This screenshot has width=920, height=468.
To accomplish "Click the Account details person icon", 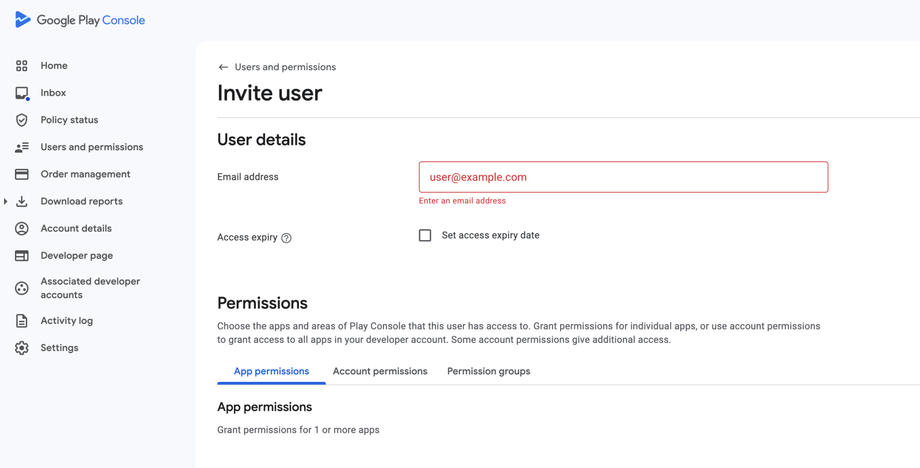I will click(x=22, y=228).
